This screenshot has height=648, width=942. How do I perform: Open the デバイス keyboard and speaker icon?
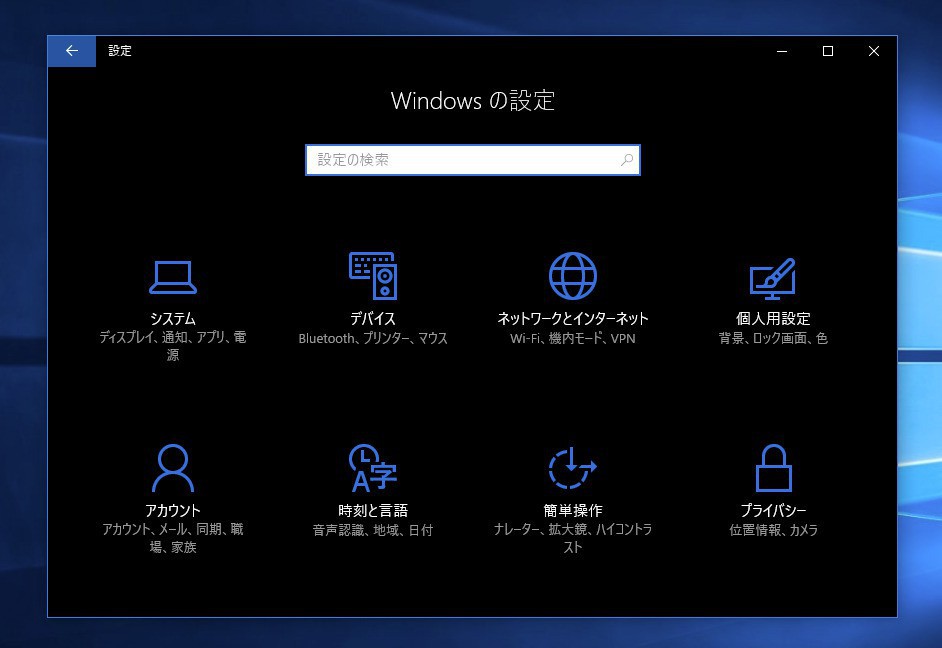click(x=373, y=276)
